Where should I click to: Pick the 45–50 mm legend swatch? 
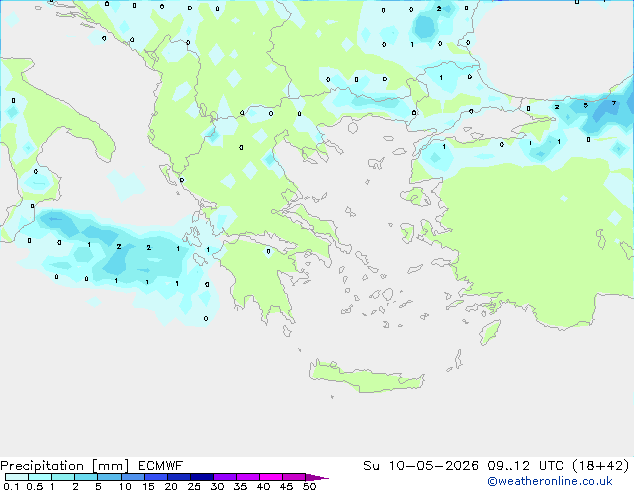tap(294, 477)
